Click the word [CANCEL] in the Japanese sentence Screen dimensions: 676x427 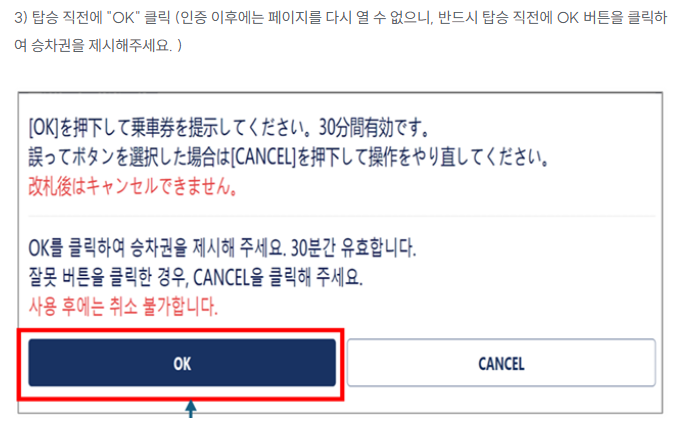click(x=263, y=157)
